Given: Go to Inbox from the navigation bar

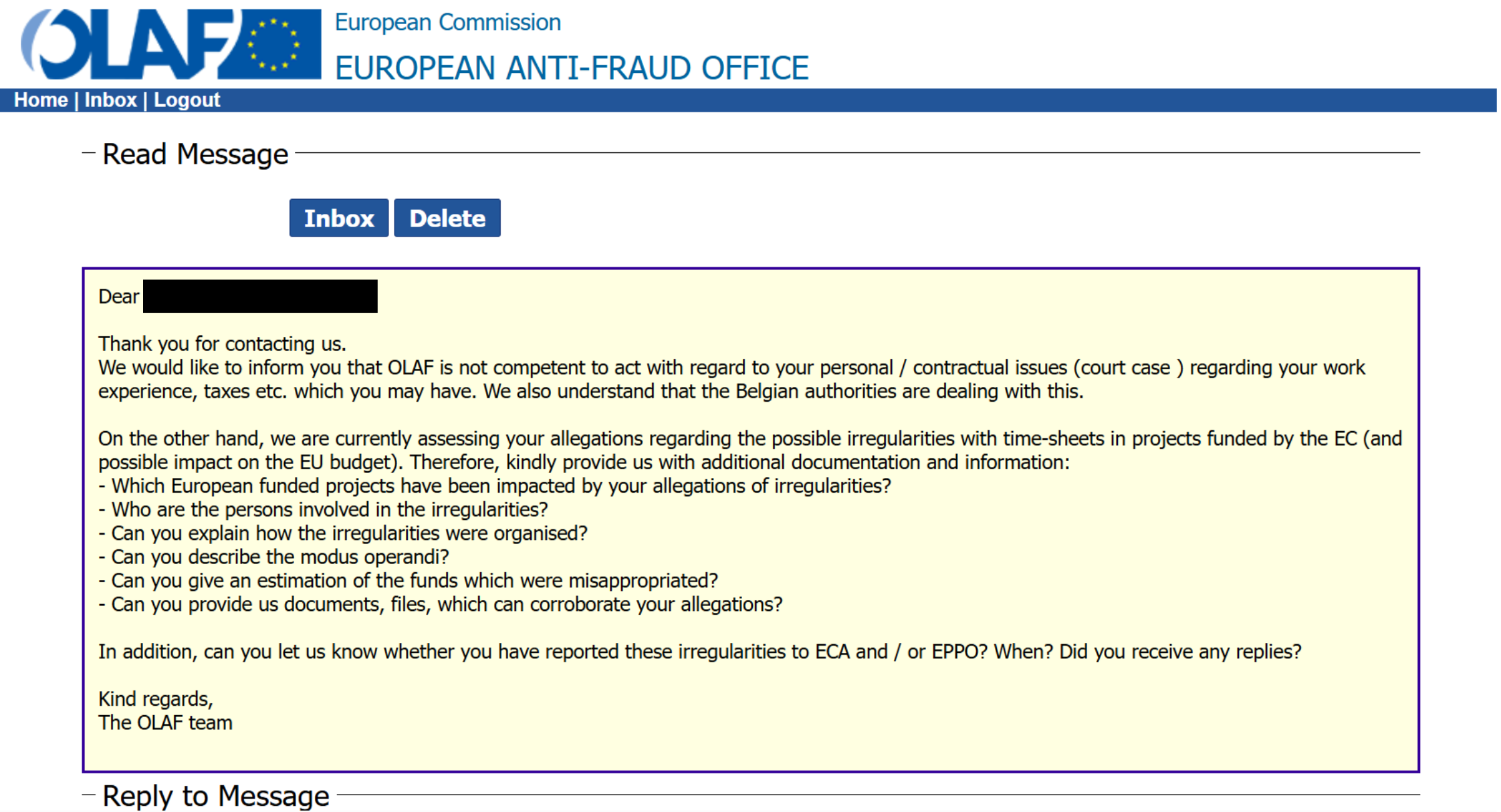Looking at the screenshot, I should [x=110, y=100].
